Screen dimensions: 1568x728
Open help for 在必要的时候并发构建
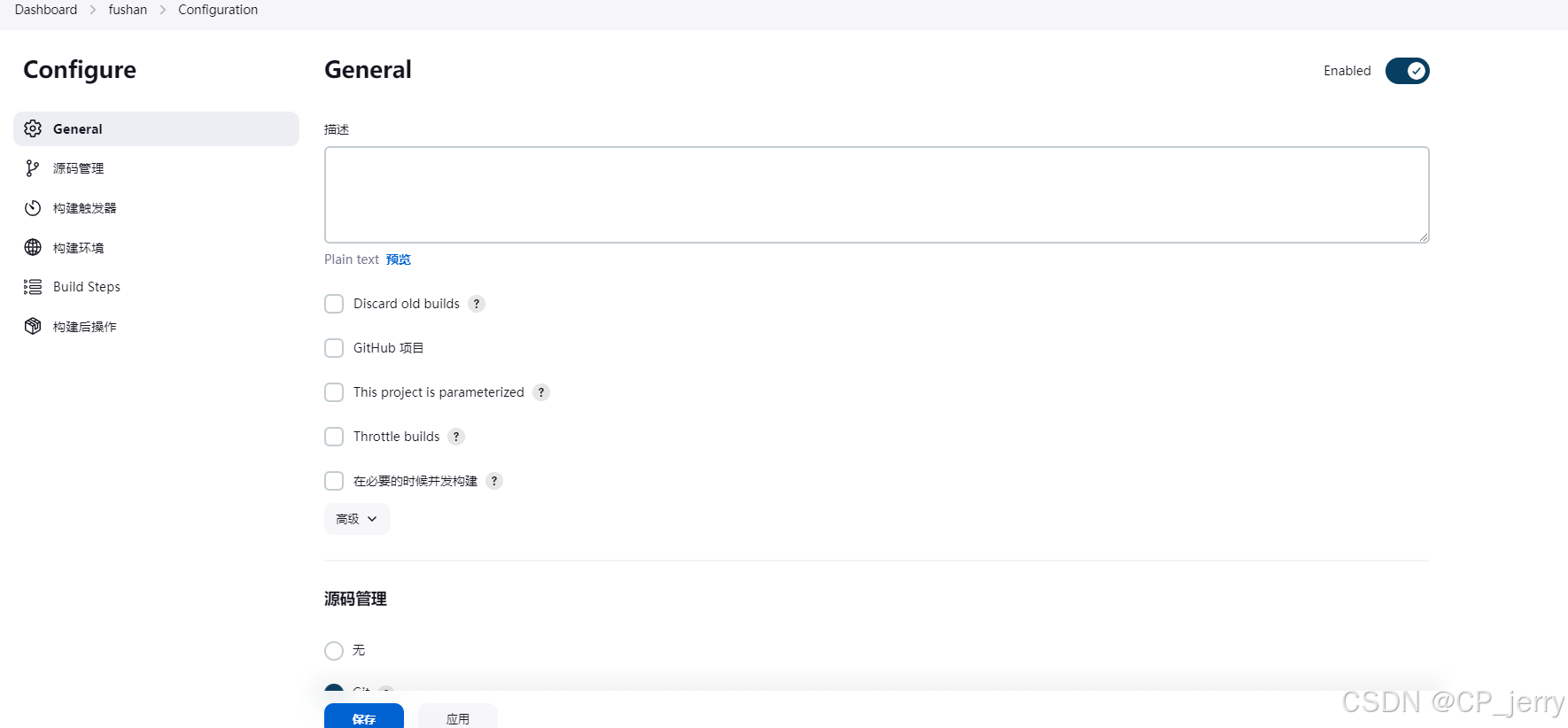(x=494, y=481)
